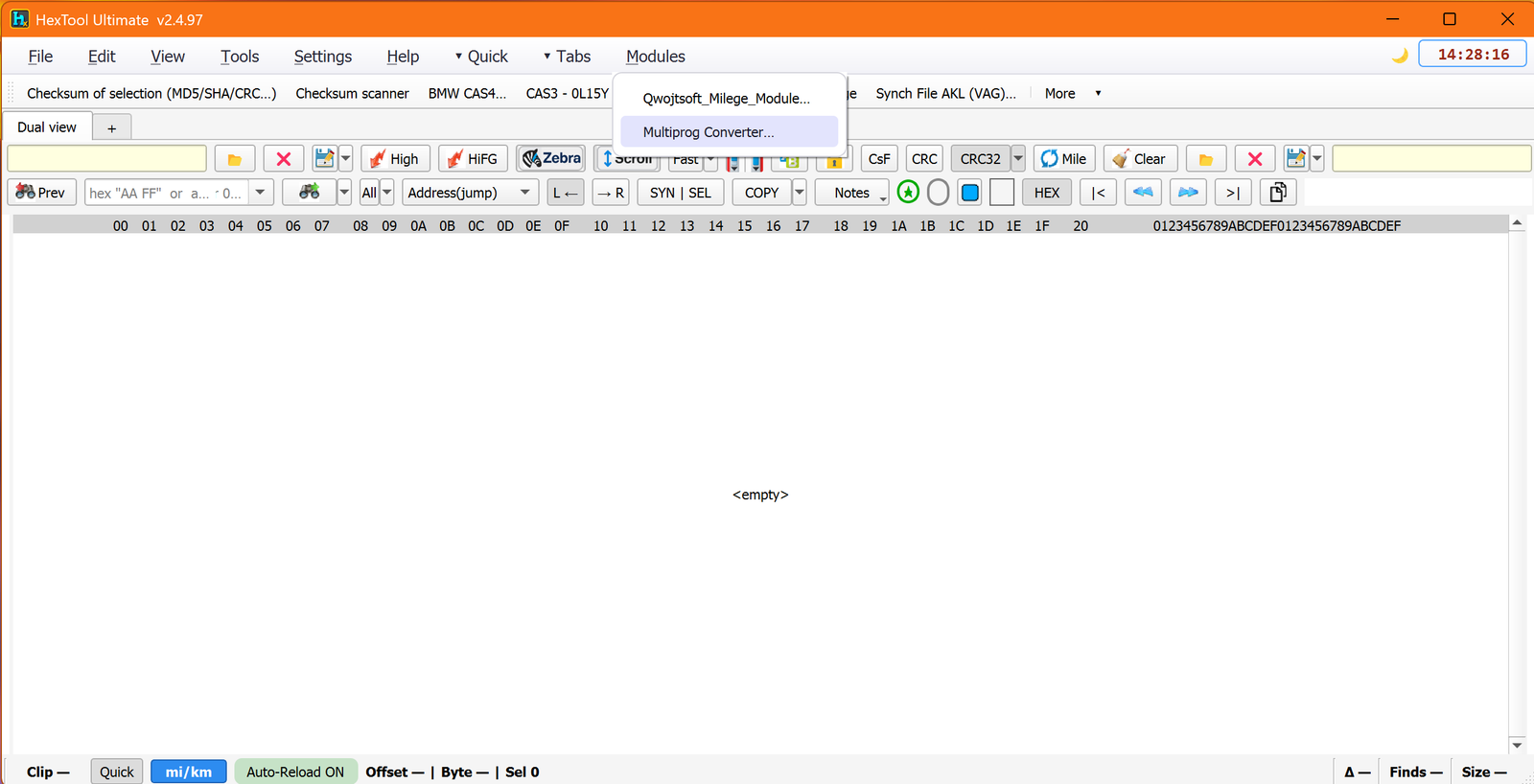This screenshot has height=784, width=1534.
Task: Close right file with red X
Action: [x=1255, y=159]
